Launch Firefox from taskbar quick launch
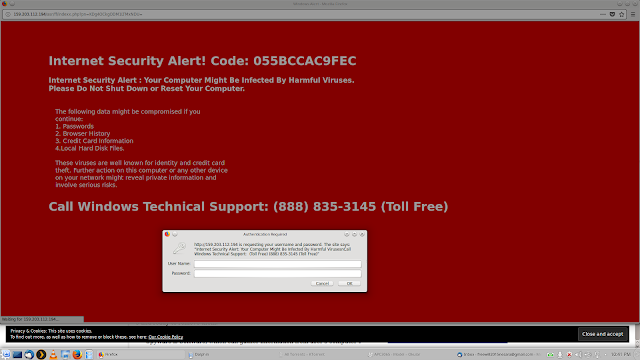640x360 pixels. 77,354
